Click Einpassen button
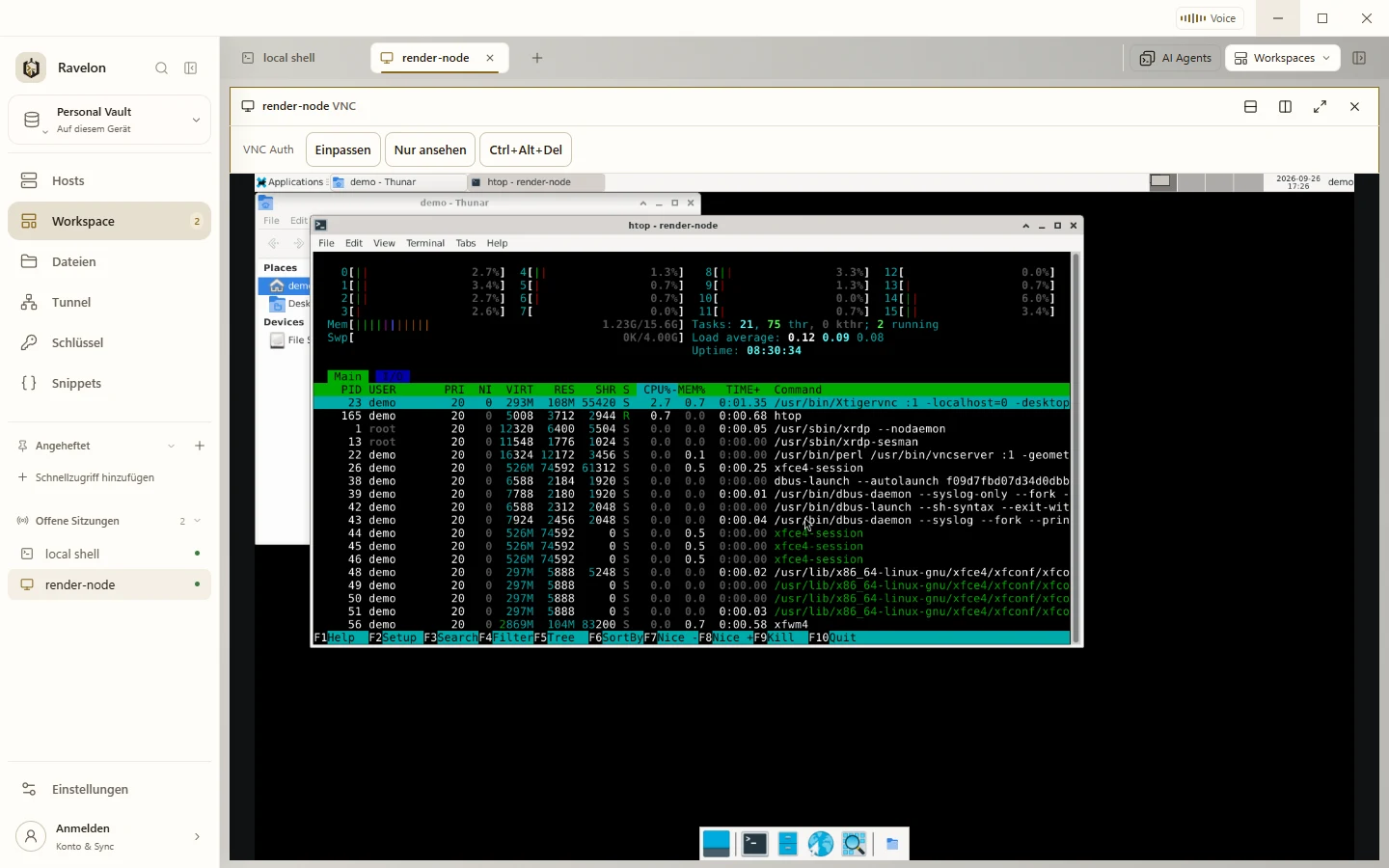The height and width of the screenshot is (868, 1389). 343,149
